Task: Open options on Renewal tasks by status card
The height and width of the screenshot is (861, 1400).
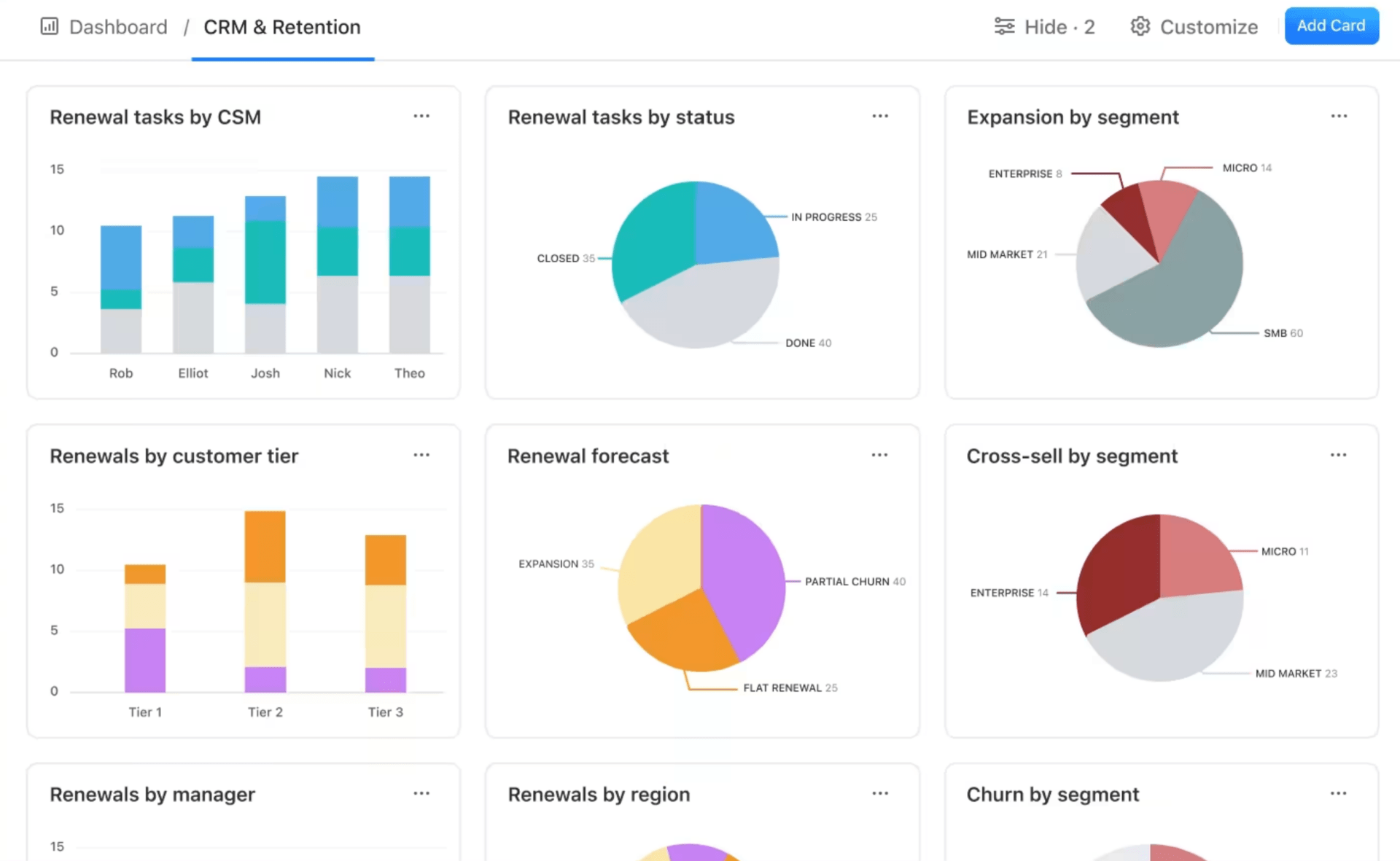Action: tap(880, 116)
